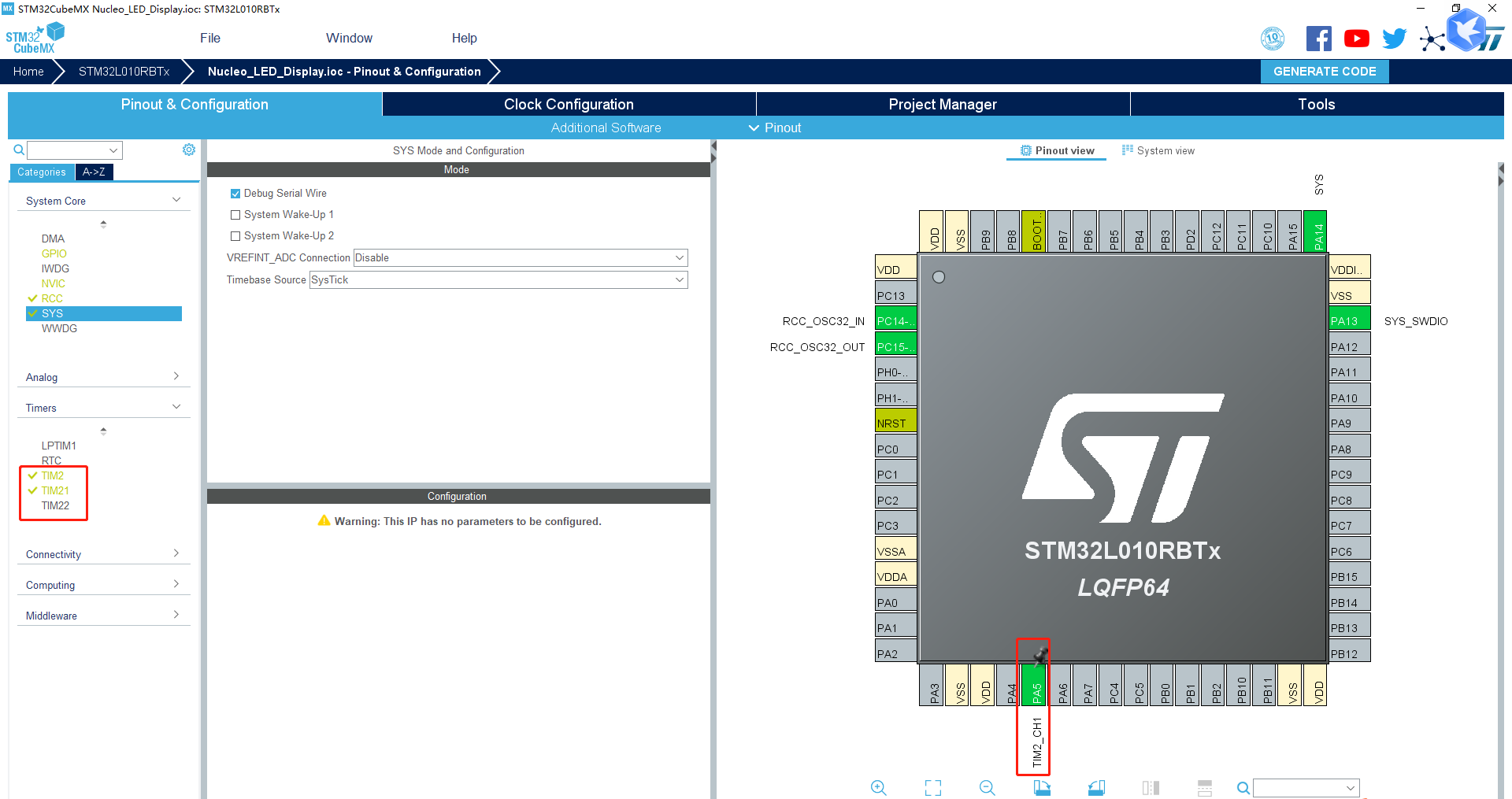Switch to Clock Configuration tab

coord(569,104)
